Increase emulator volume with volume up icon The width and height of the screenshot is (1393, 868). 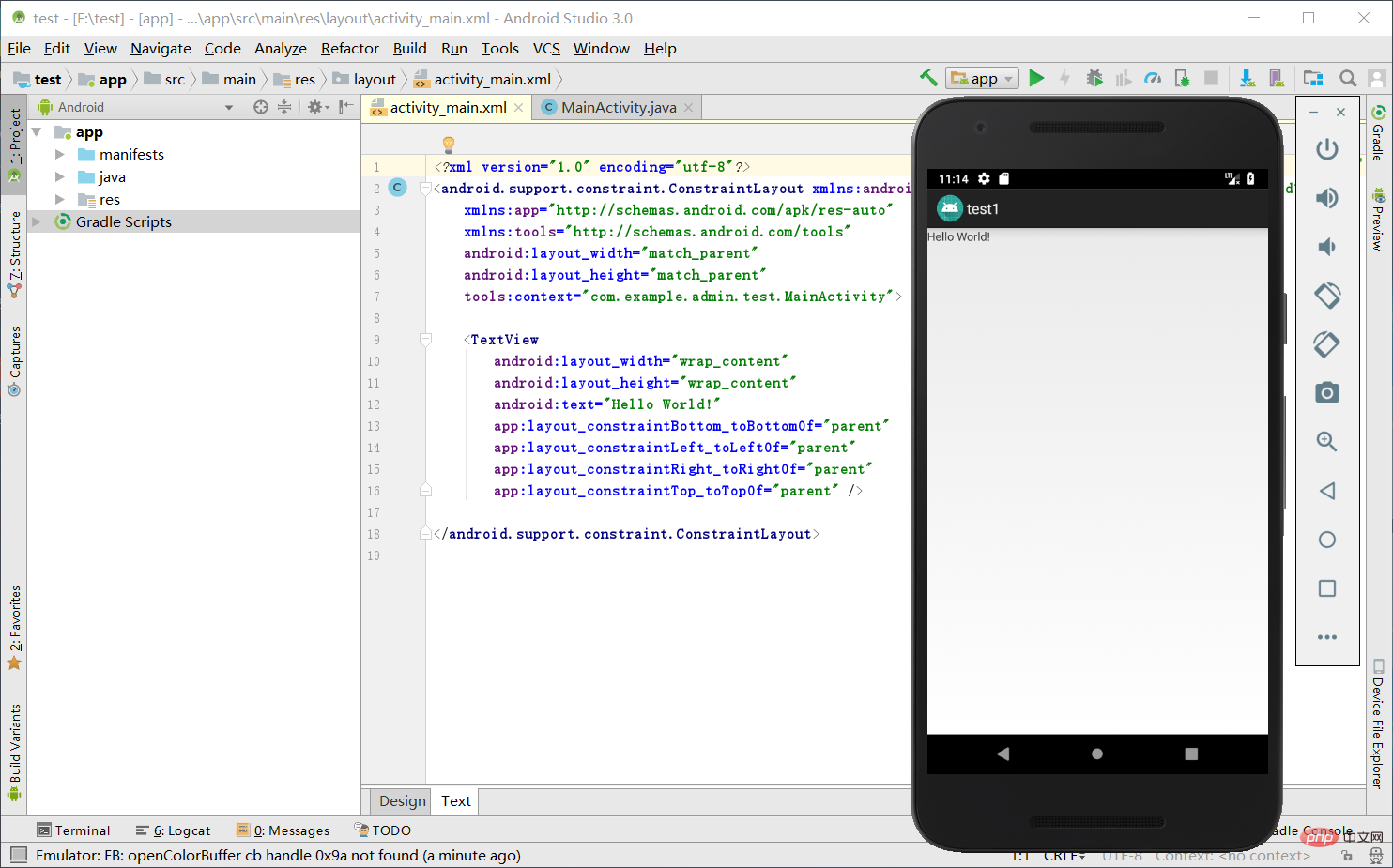pyautogui.click(x=1327, y=197)
